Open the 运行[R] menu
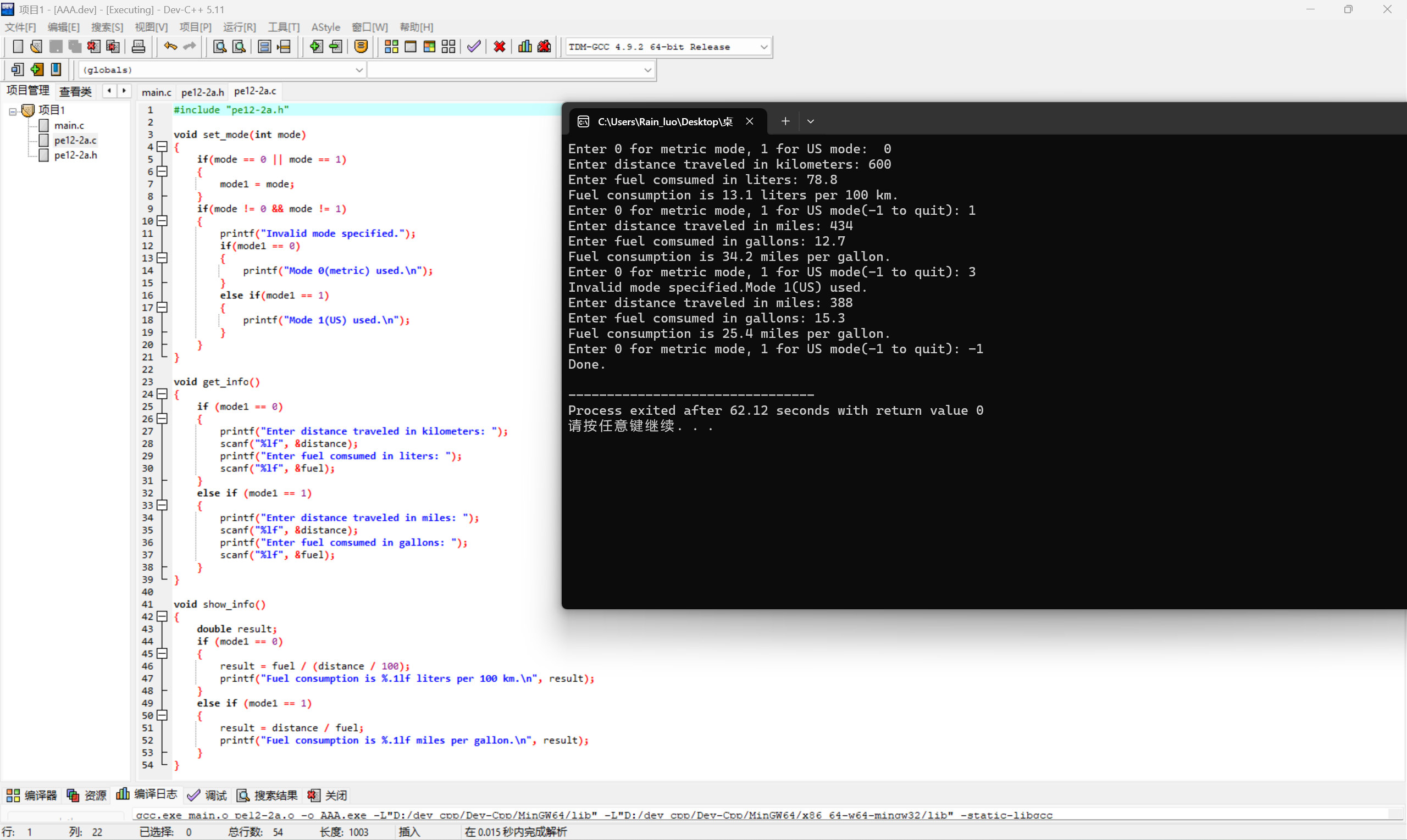The image size is (1407, 840). [x=239, y=27]
